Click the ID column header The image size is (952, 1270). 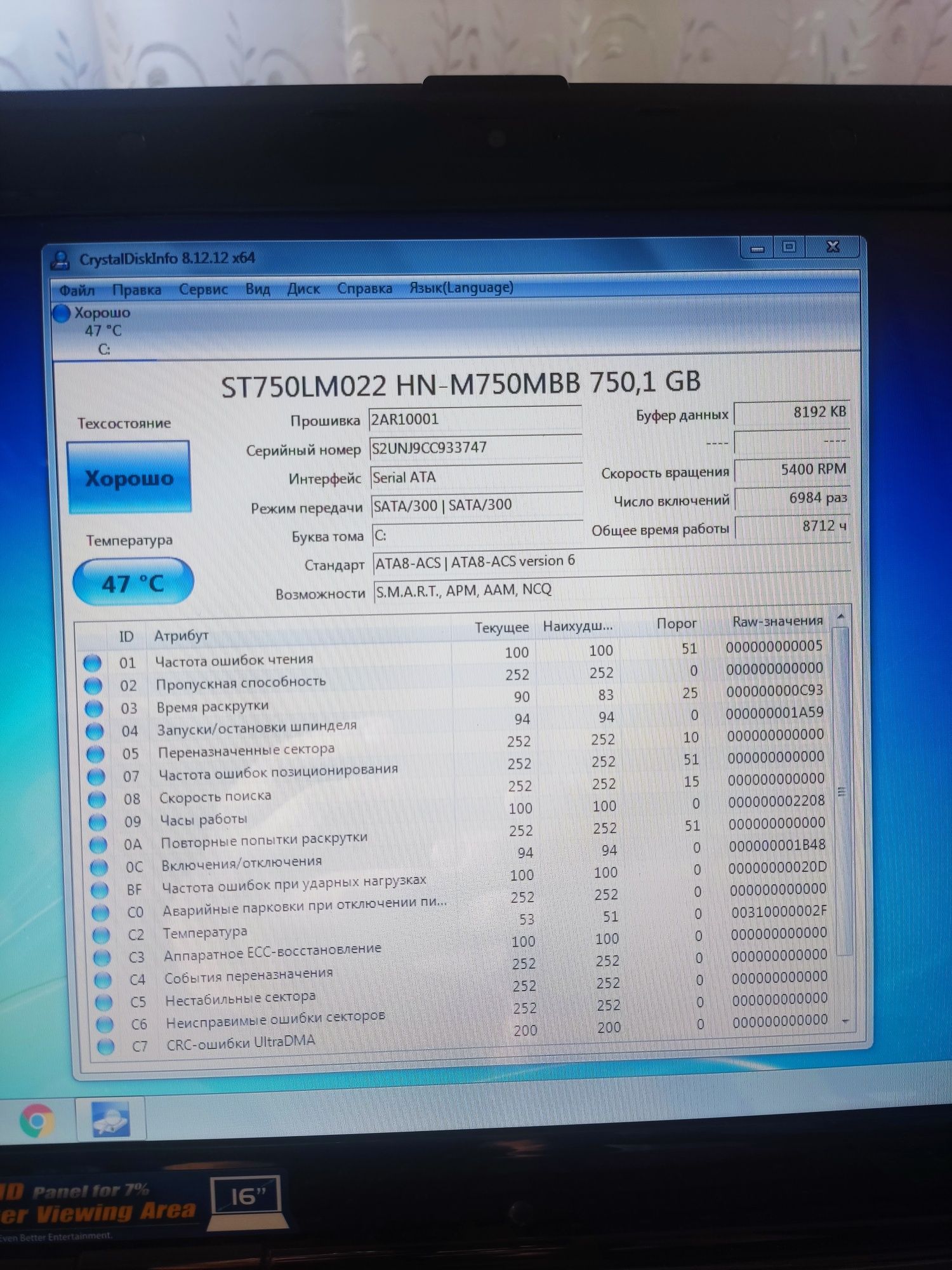coord(126,636)
